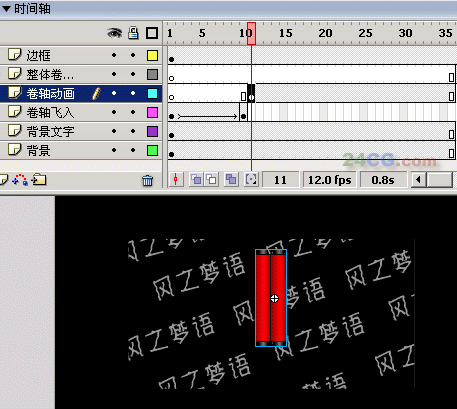The width and height of the screenshot is (457, 409).
Task: Click the red playhead marker
Action: pos(251,33)
